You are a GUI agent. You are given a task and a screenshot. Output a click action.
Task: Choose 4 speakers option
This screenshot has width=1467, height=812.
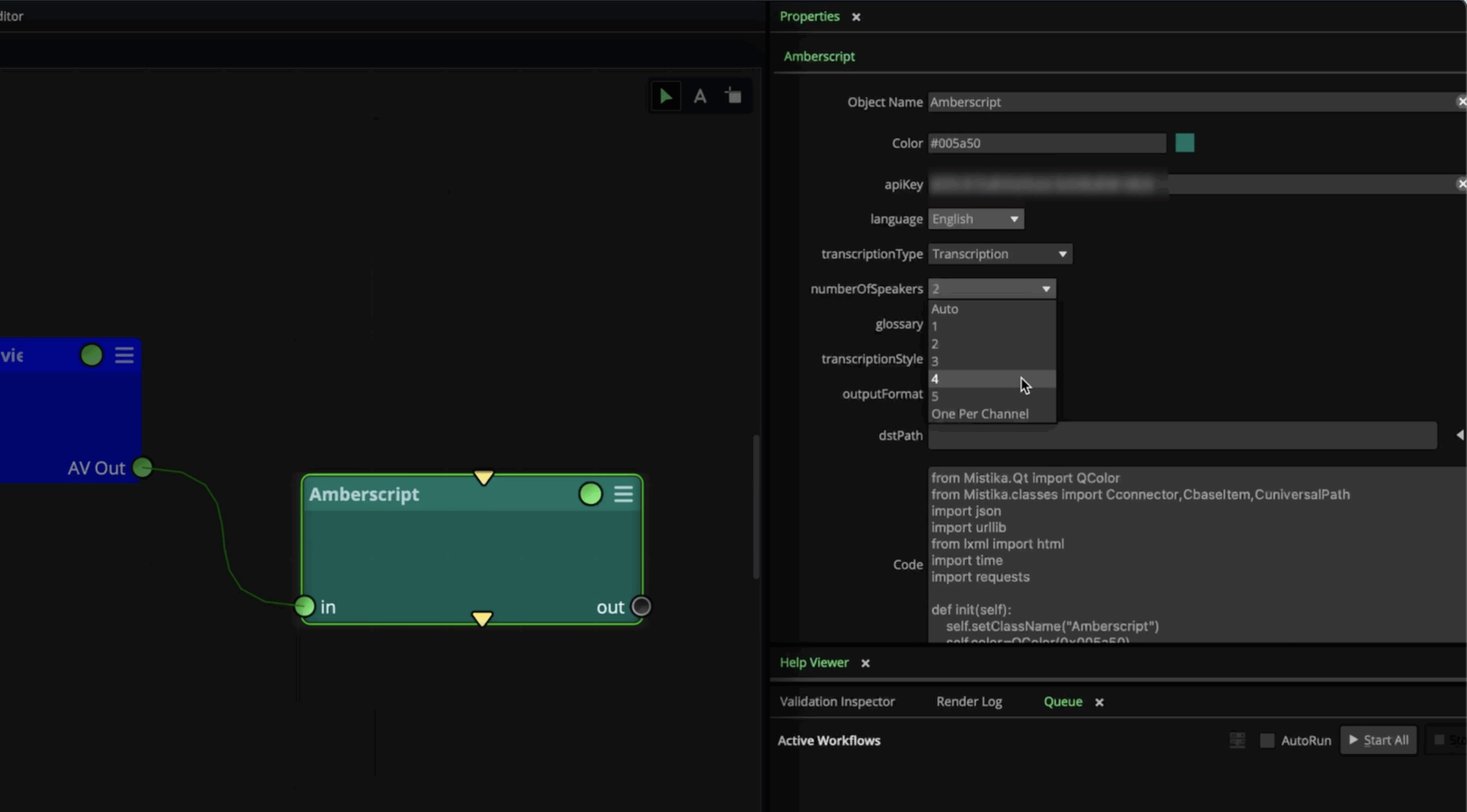992,379
